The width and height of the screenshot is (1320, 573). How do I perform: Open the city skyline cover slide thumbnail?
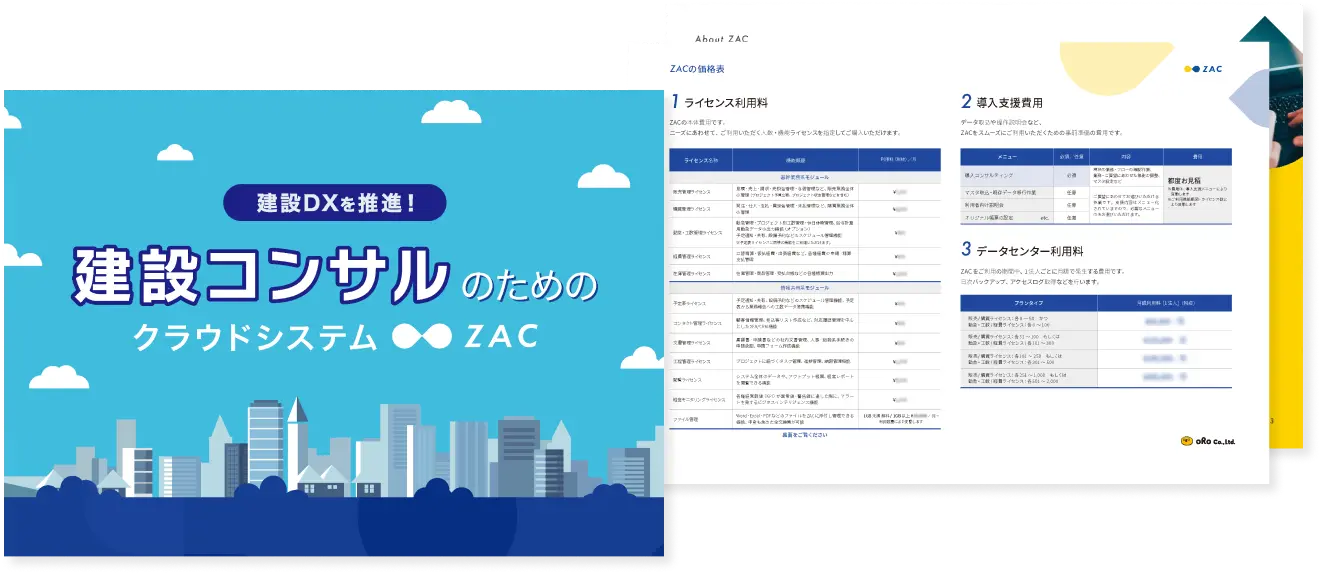[x=334, y=323]
